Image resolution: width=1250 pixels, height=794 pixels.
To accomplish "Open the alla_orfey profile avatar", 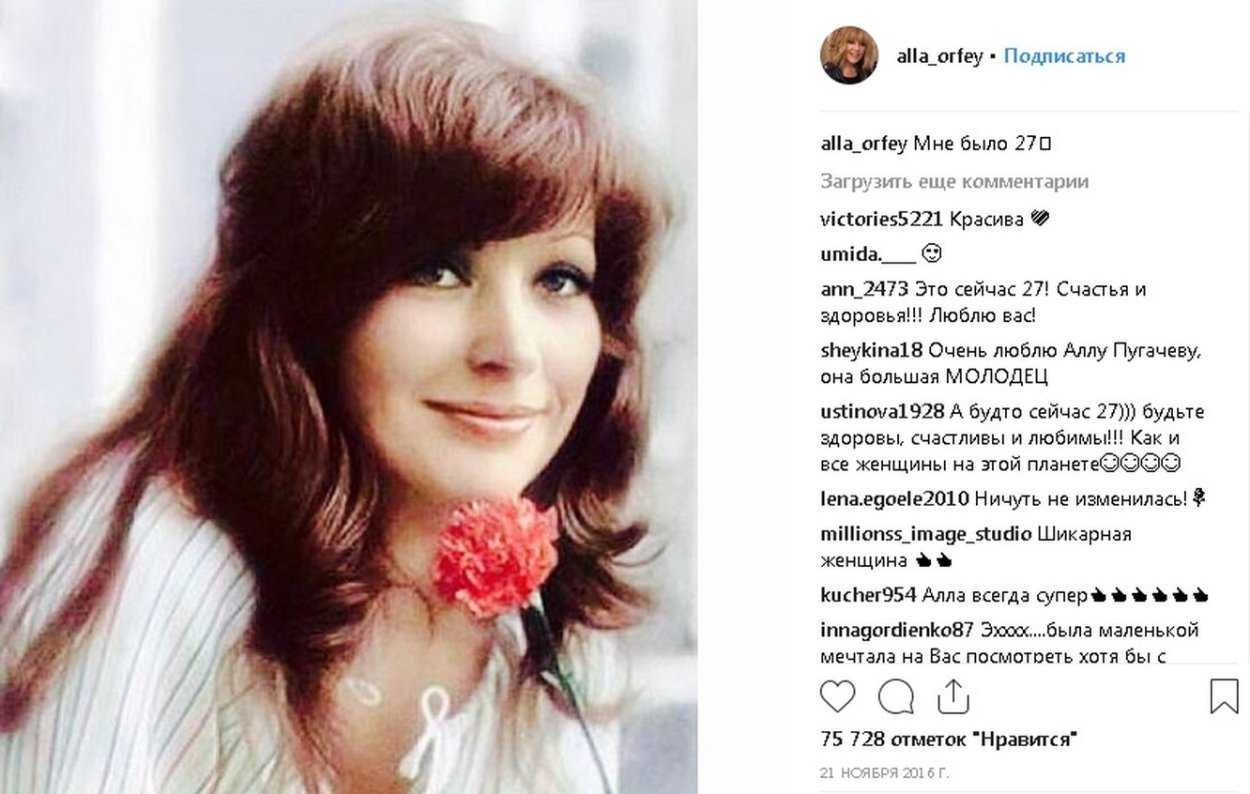I will (x=849, y=55).
